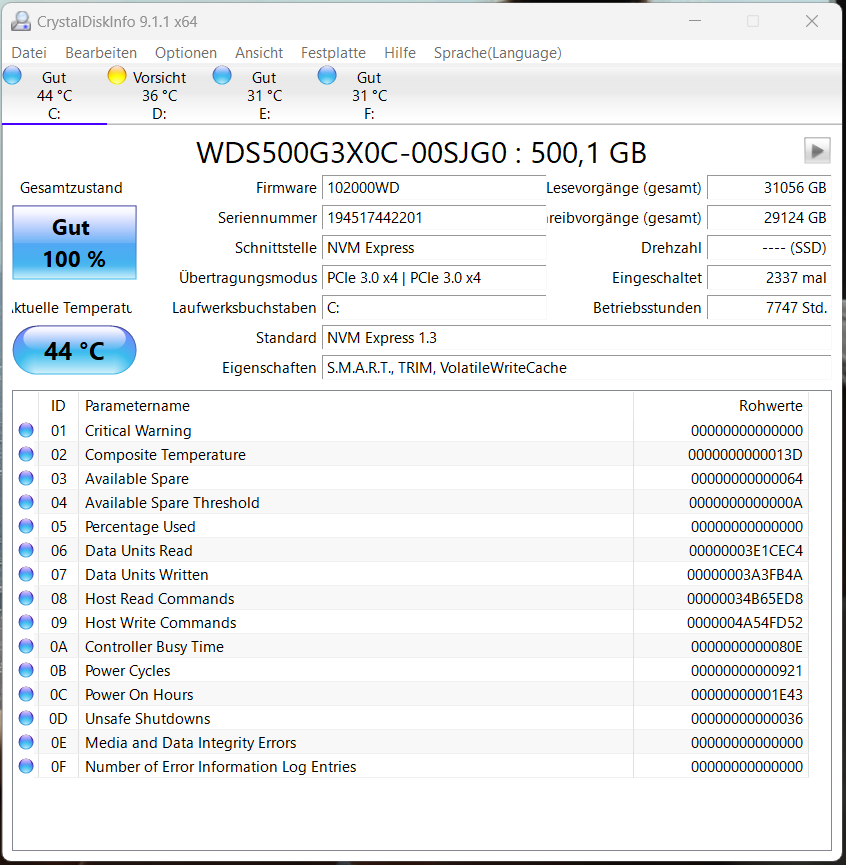Select the Critical Warning parameter name
The height and width of the screenshot is (865, 846).
coord(138,431)
